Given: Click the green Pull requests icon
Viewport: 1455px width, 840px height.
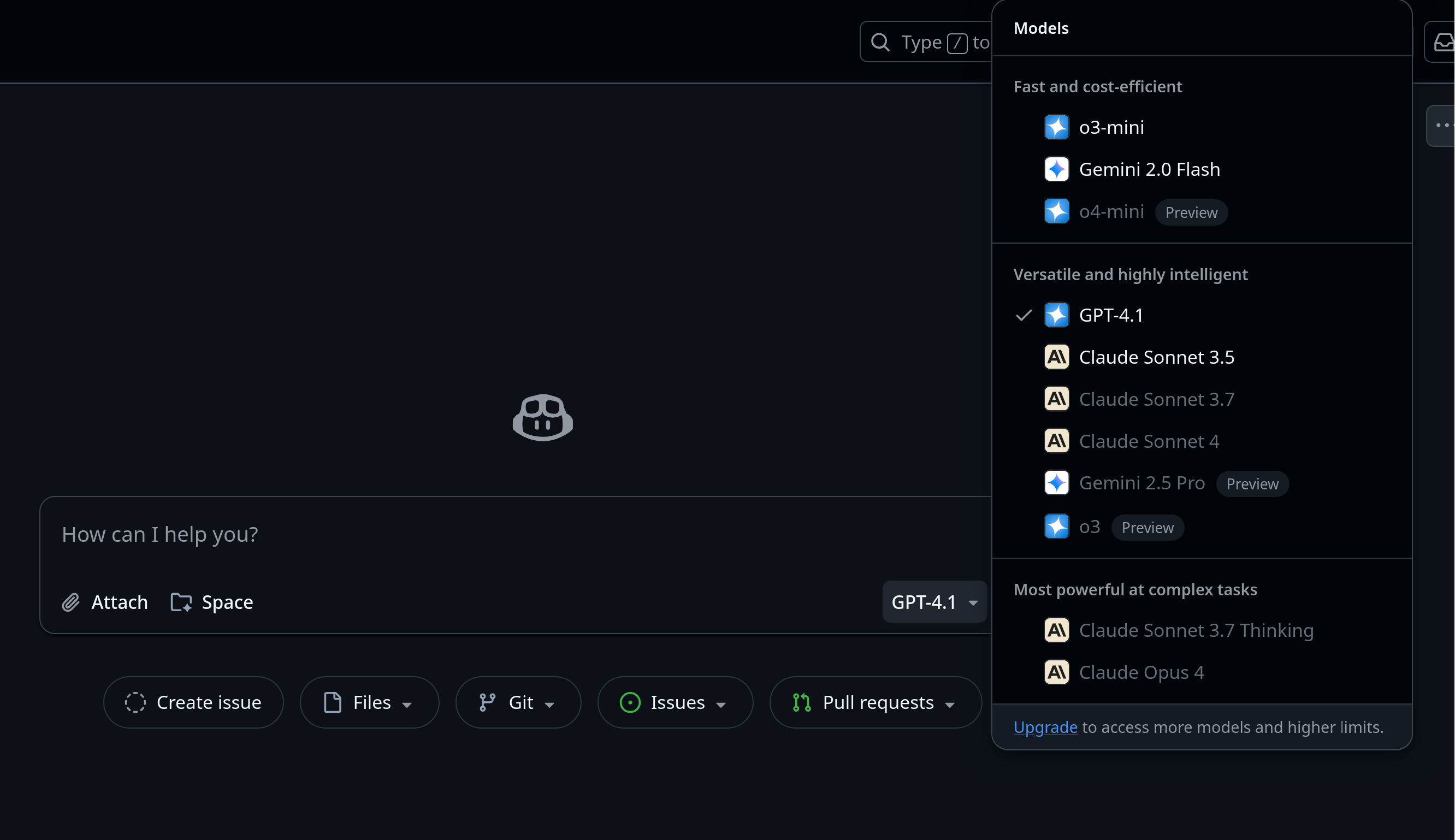Looking at the screenshot, I should click(x=802, y=703).
